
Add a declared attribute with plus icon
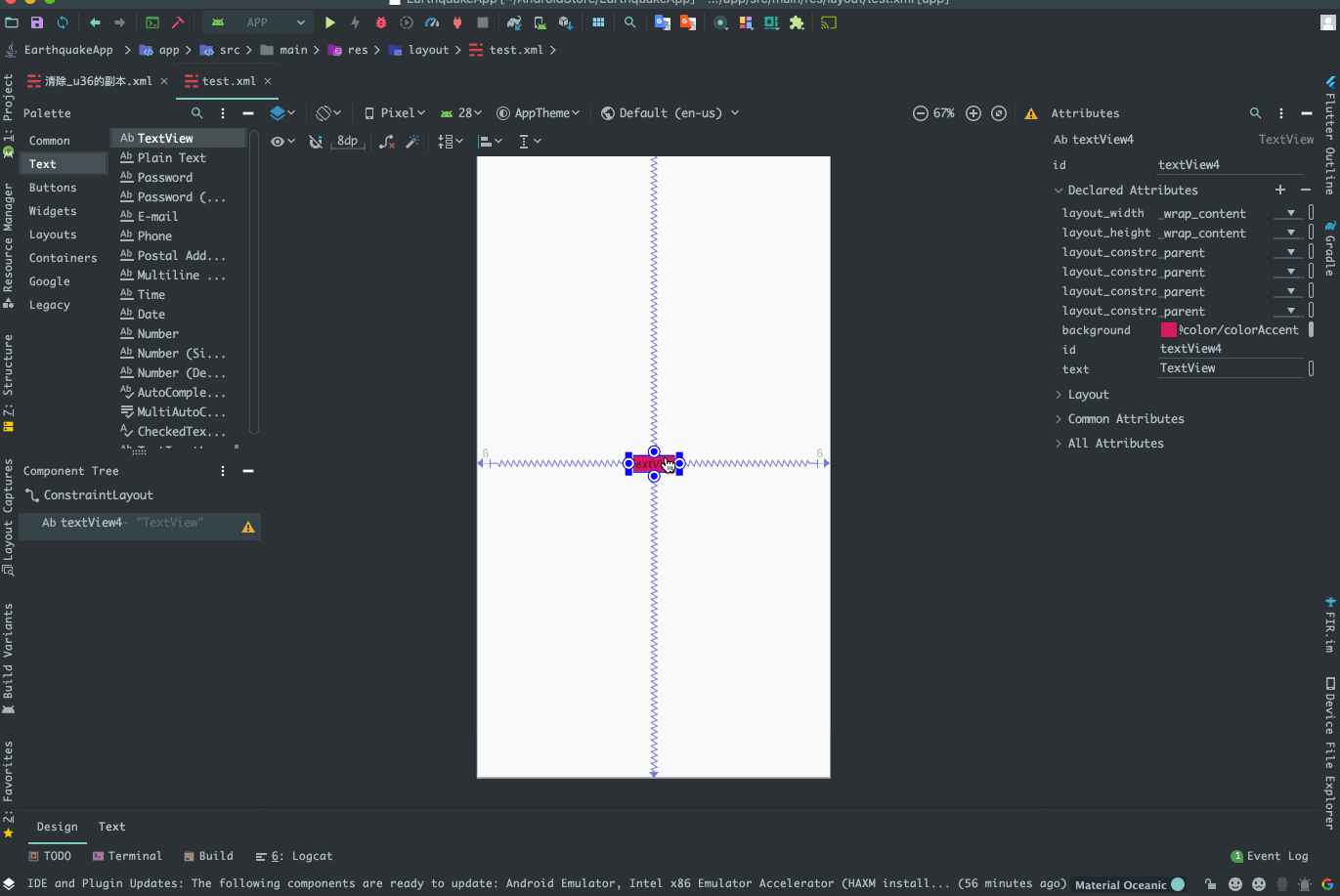coord(1280,190)
